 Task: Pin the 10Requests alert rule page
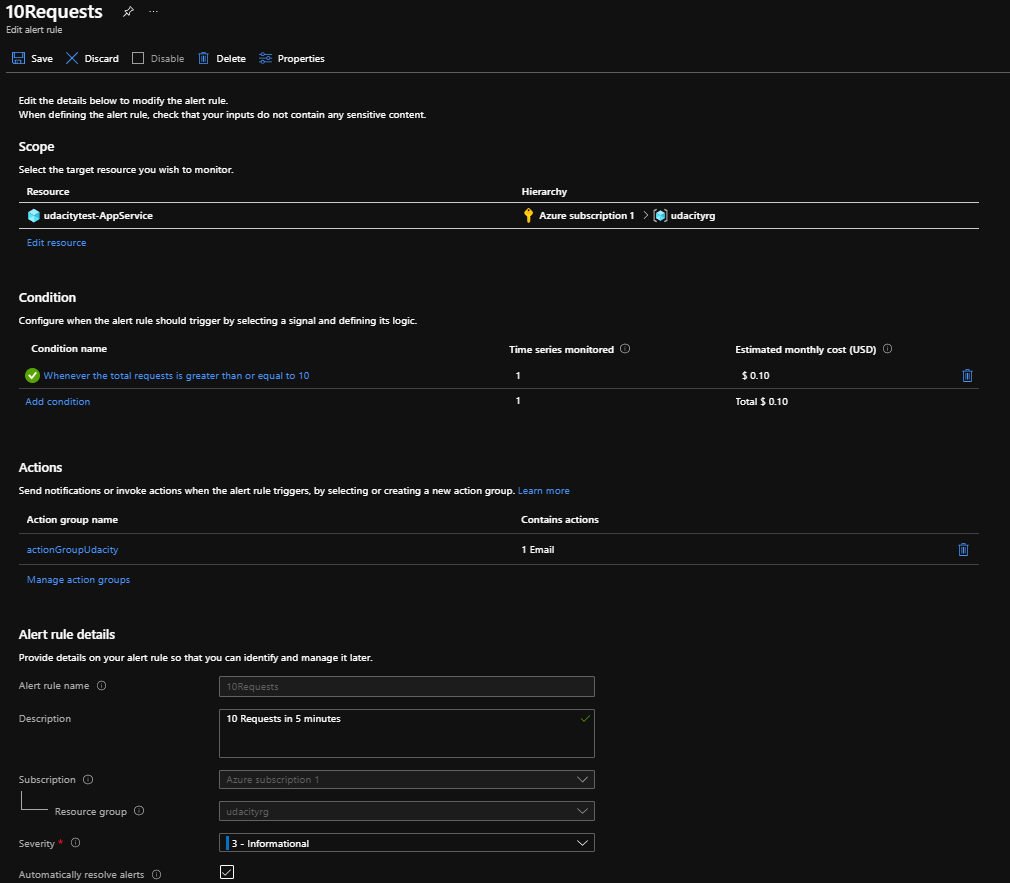[x=128, y=12]
